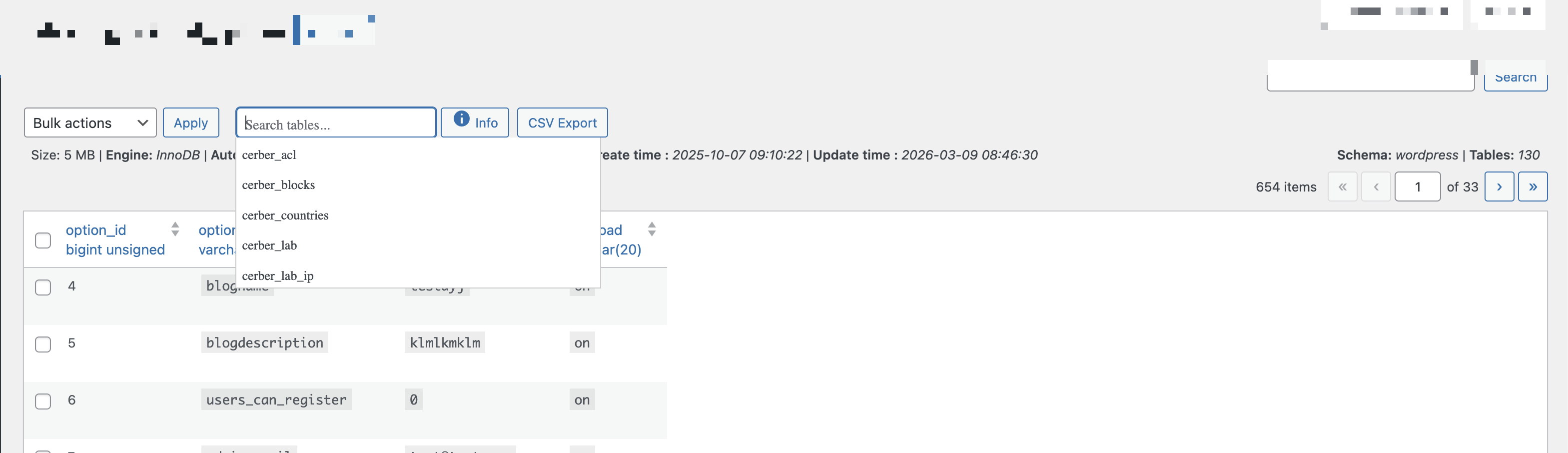This screenshot has width=1568, height=453.
Task: Jump to first page with double-left chevron
Action: [x=1342, y=186]
